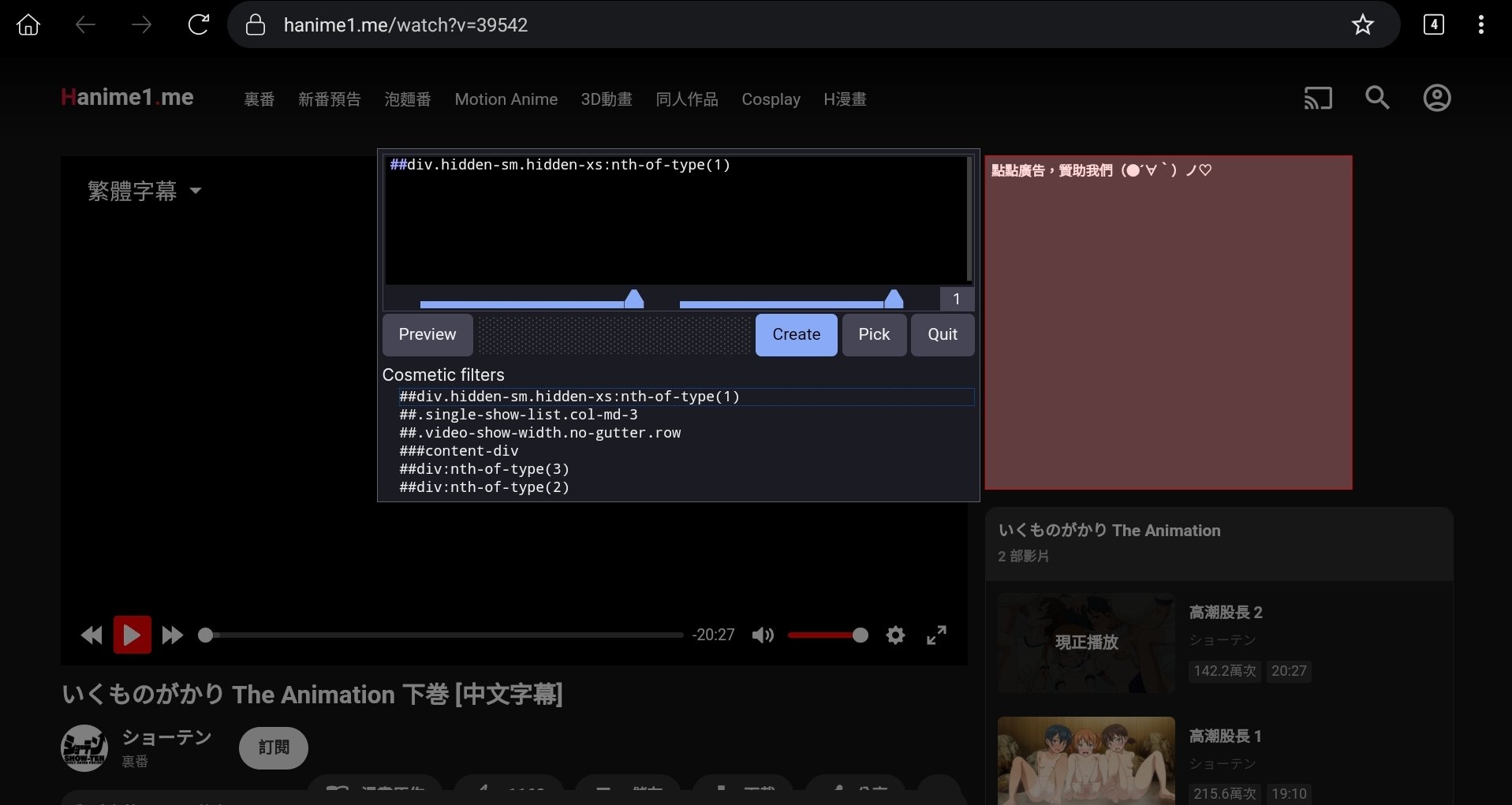The width and height of the screenshot is (1512, 805).
Task: Enter fullscreen with the expand icon
Action: (x=936, y=635)
